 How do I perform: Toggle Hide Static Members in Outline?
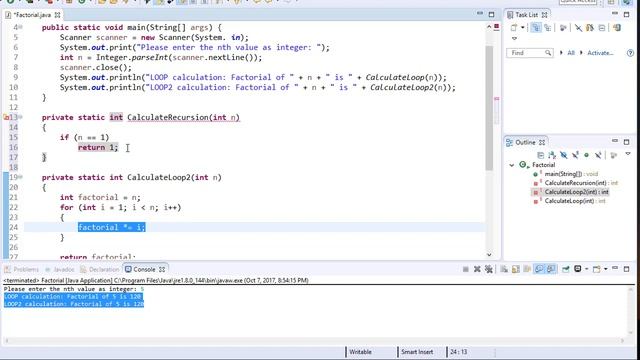(x=575, y=155)
